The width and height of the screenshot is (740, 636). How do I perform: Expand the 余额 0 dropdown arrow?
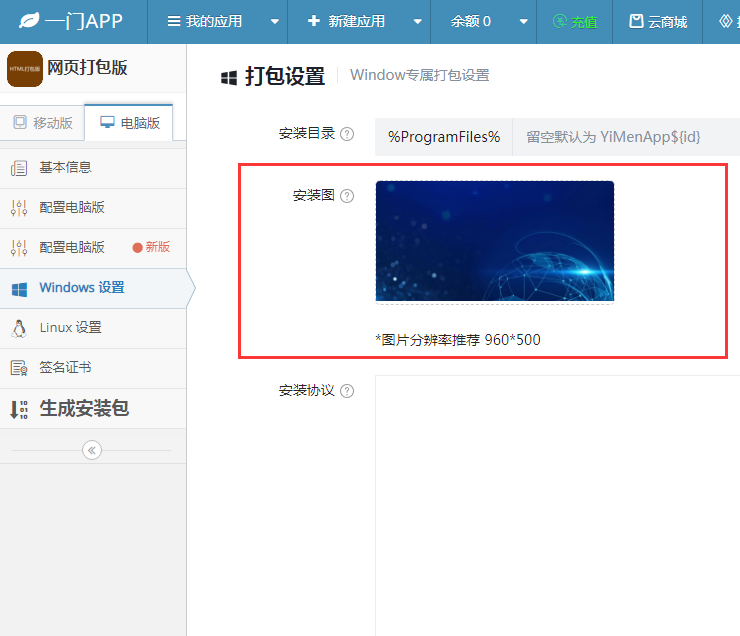point(523,22)
